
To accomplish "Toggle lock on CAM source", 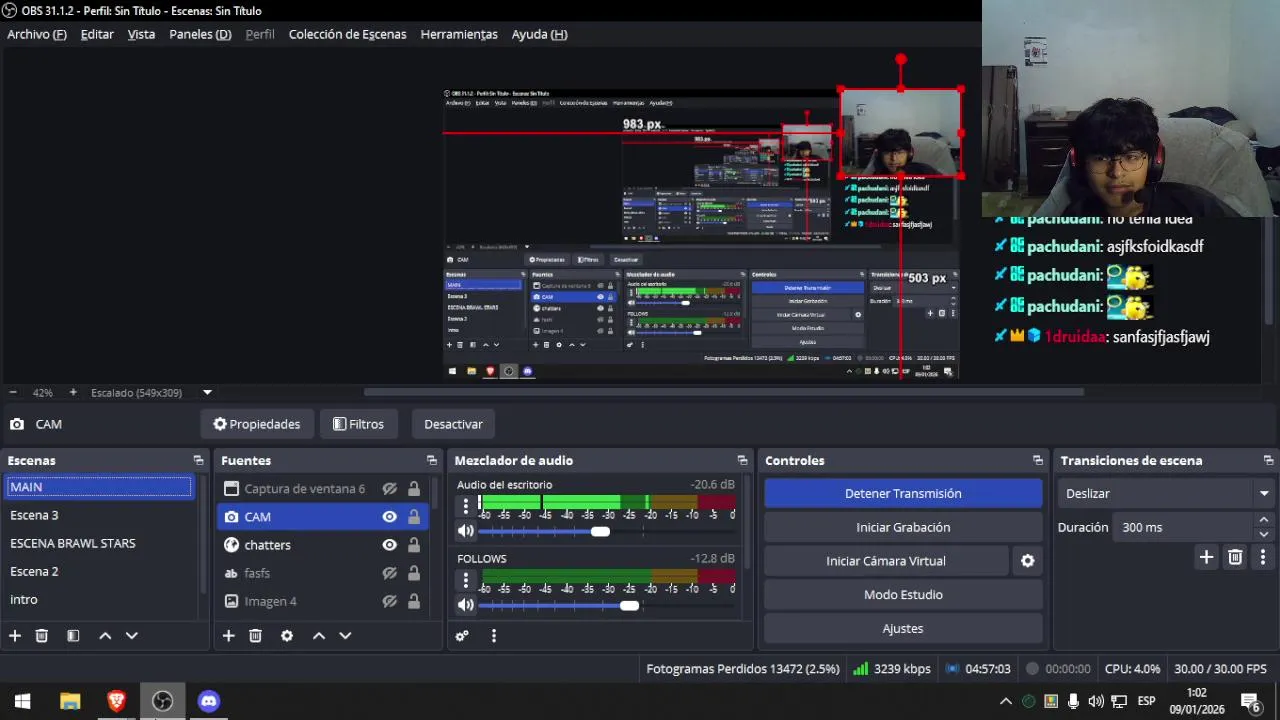I will point(413,517).
